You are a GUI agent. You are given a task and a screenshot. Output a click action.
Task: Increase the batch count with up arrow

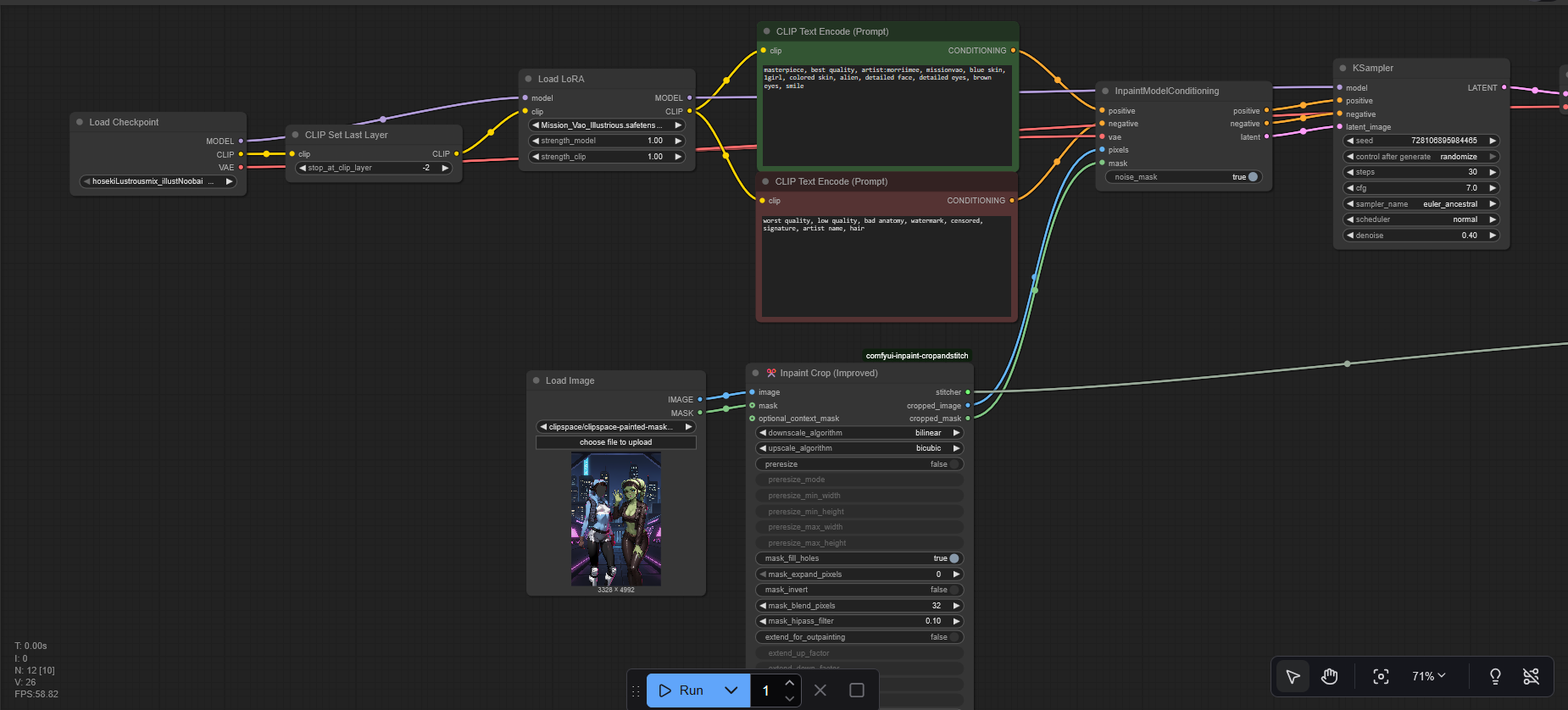click(x=789, y=683)
